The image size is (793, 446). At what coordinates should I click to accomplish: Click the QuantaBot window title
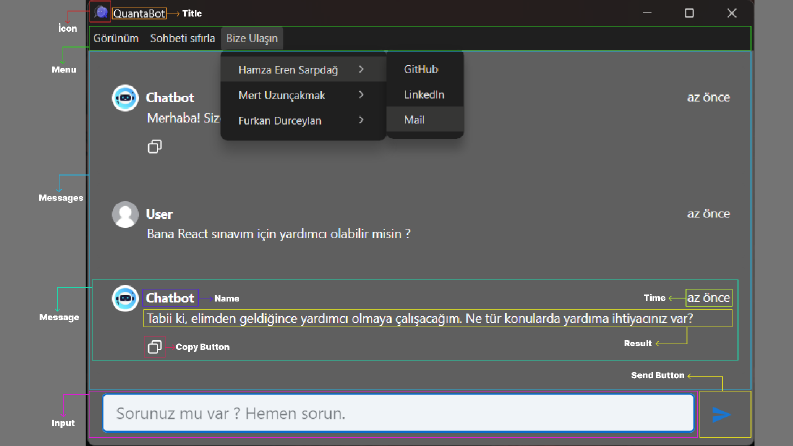click(139, 13)
